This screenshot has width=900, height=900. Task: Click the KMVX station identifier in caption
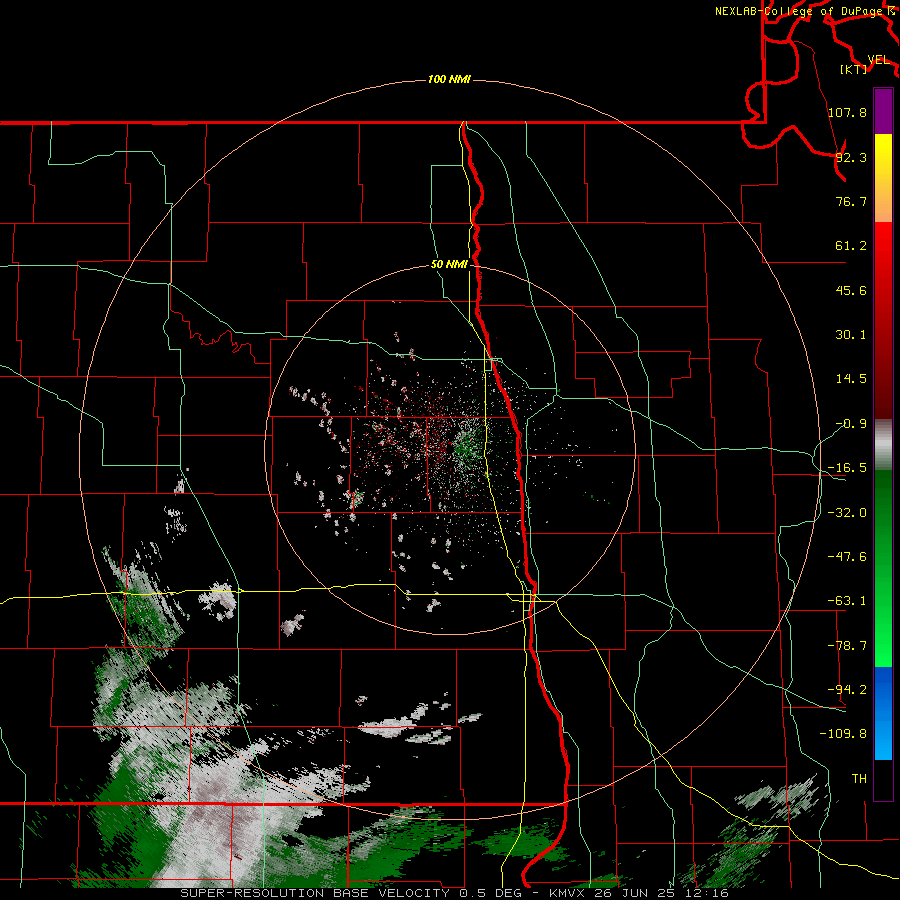[x=568, y=893]
